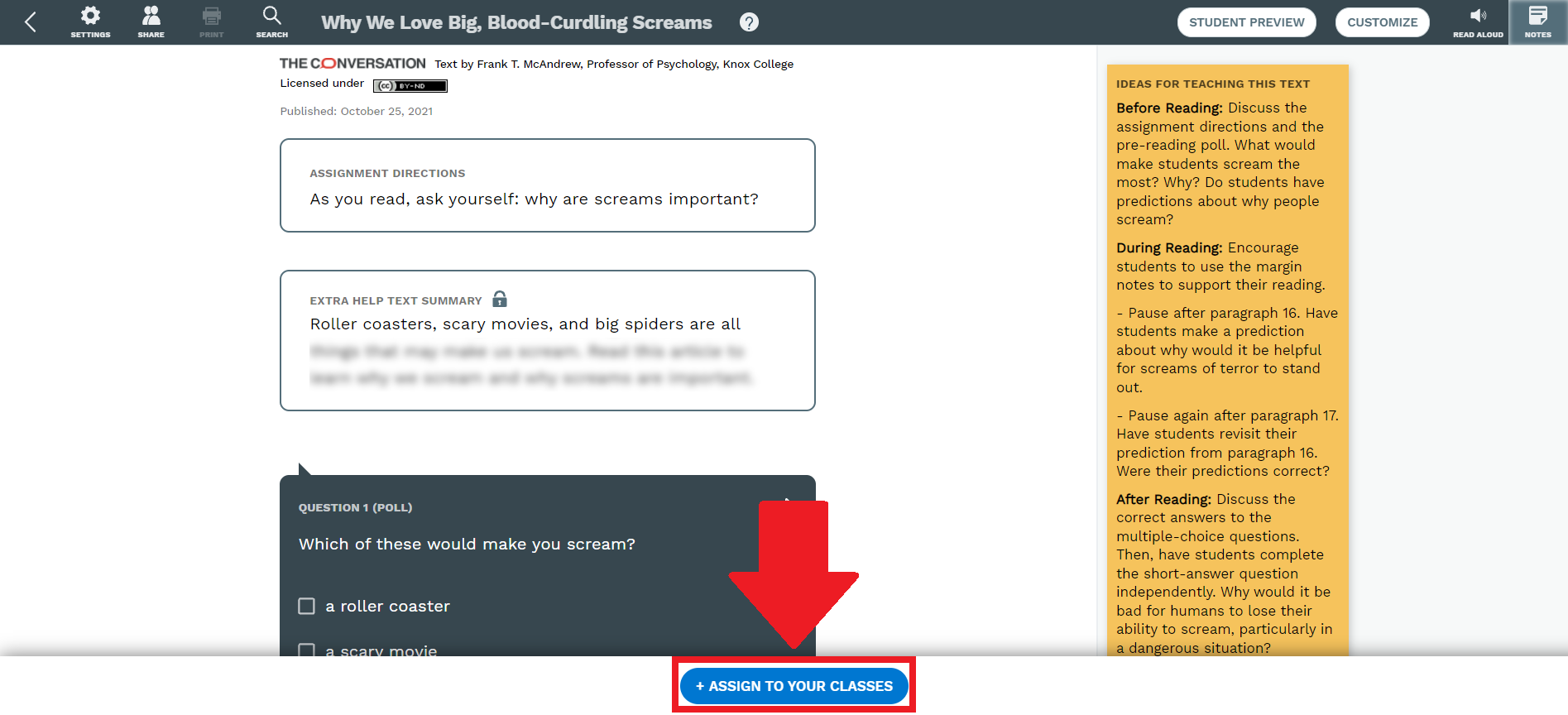Click the question mark help icon
The image size is (1568, 715).
pyautogui.click(x=749, y=22)
